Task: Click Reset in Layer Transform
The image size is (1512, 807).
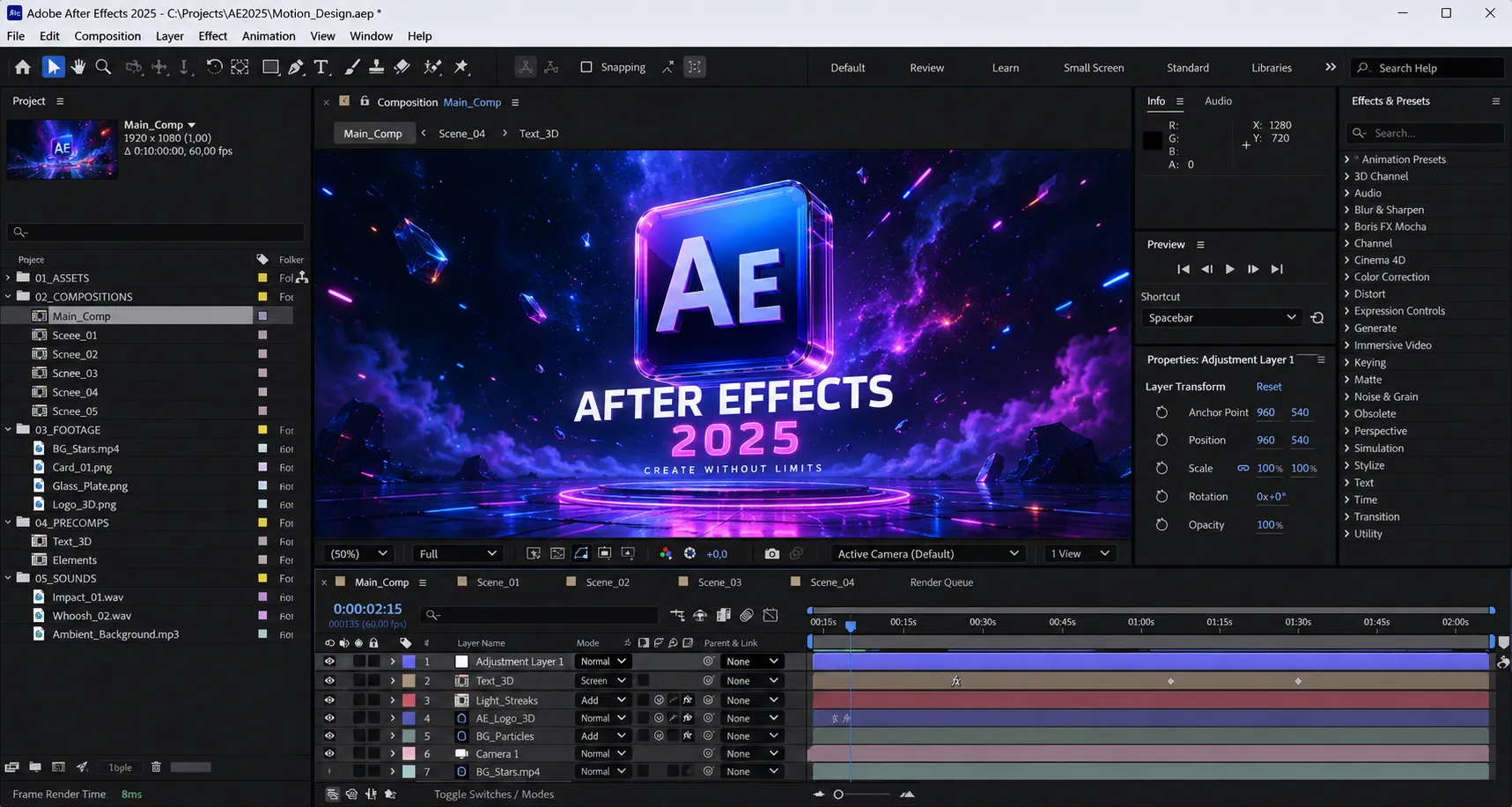Action: [x=1269, y=387]
